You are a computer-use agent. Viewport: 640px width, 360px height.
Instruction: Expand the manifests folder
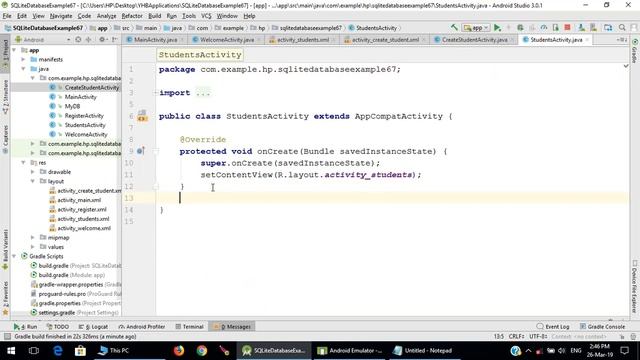(x=23, y=59)
